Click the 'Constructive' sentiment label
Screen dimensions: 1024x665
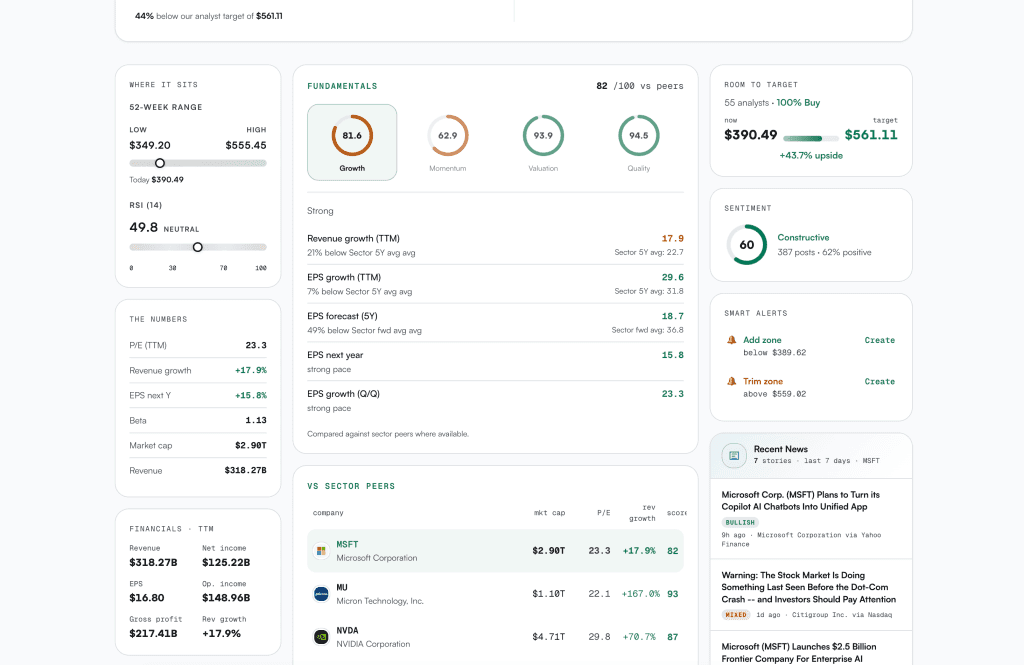tap(803, 238)
